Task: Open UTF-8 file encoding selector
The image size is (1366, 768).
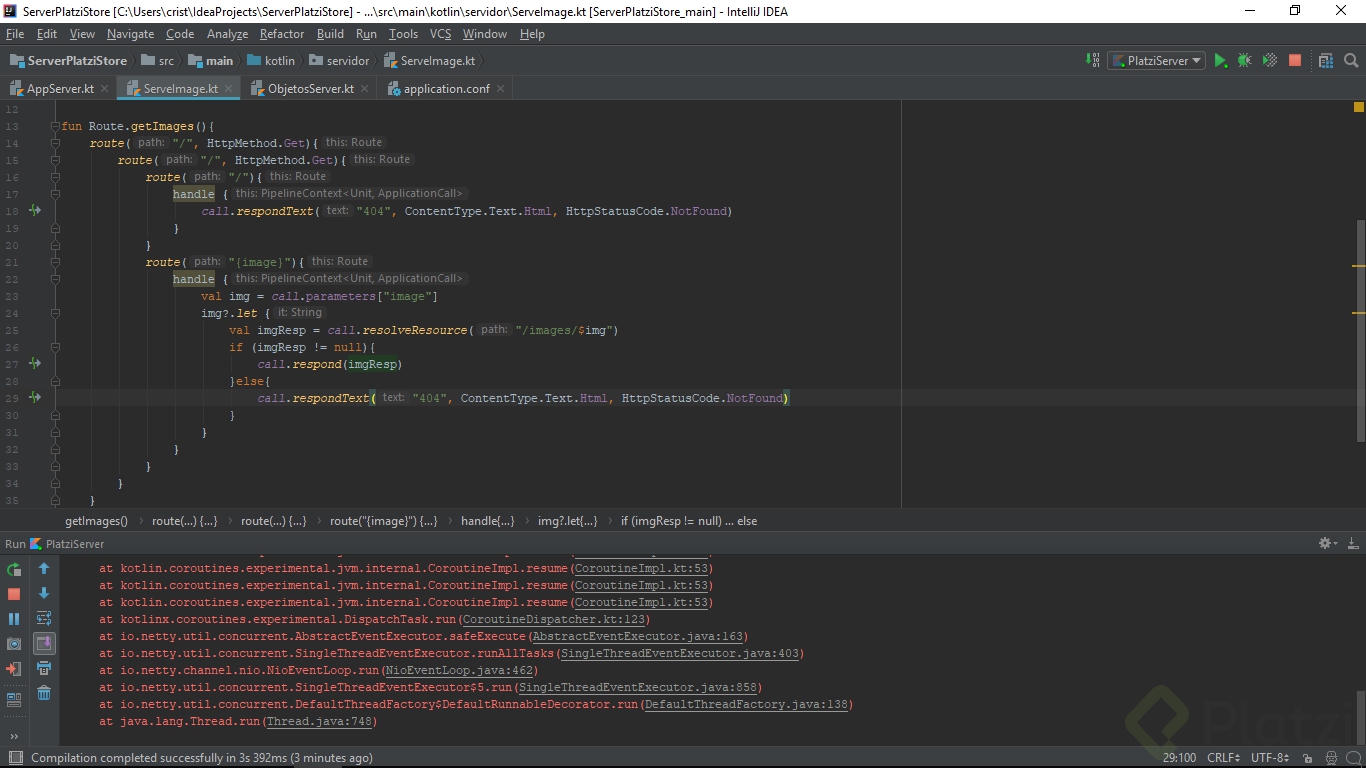Action: tap(1270, 758)
